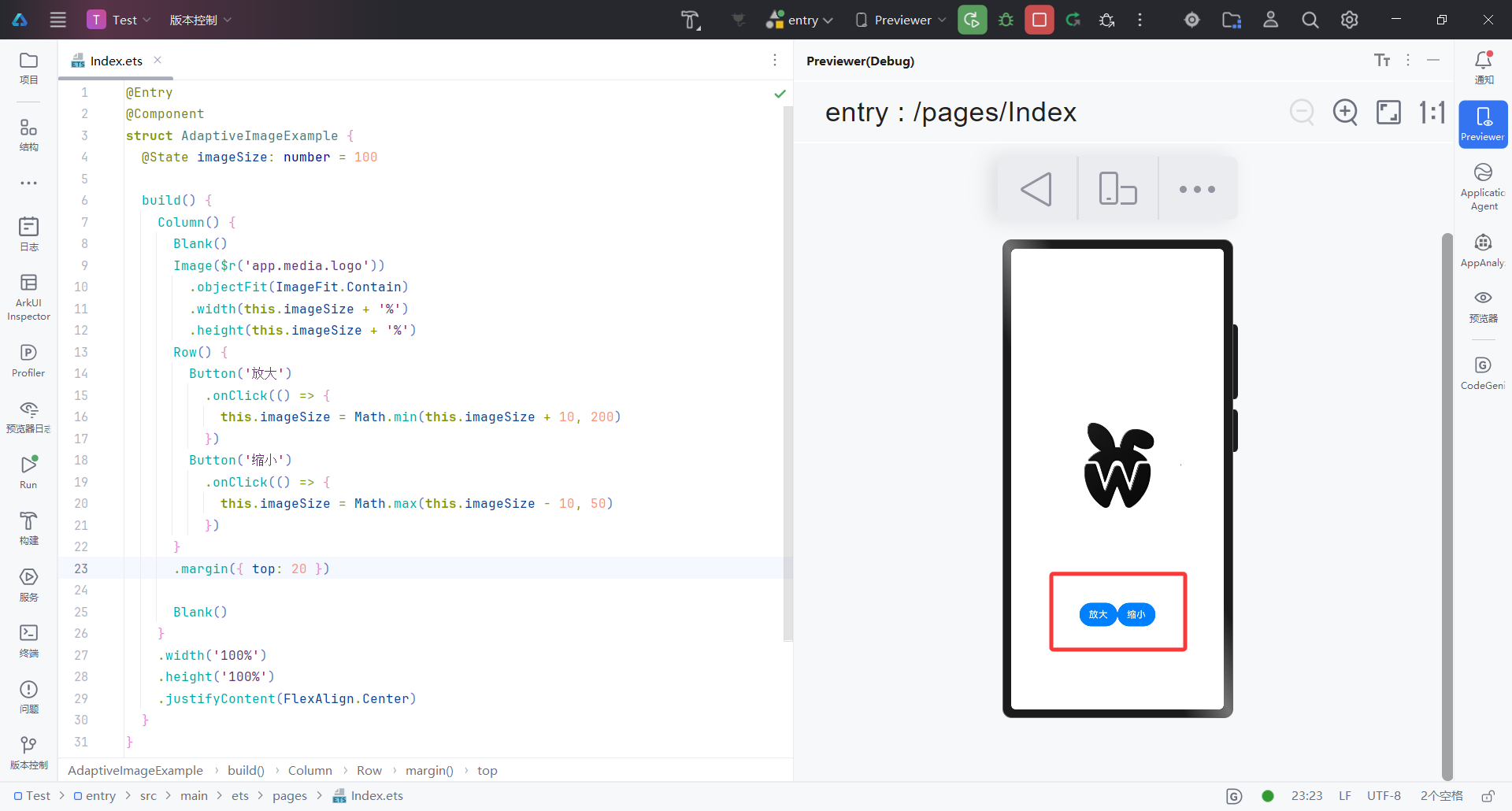The width and height of the screenshot is (1512, 811).
Task: Zoom in the previewer
Action: 1345,112
